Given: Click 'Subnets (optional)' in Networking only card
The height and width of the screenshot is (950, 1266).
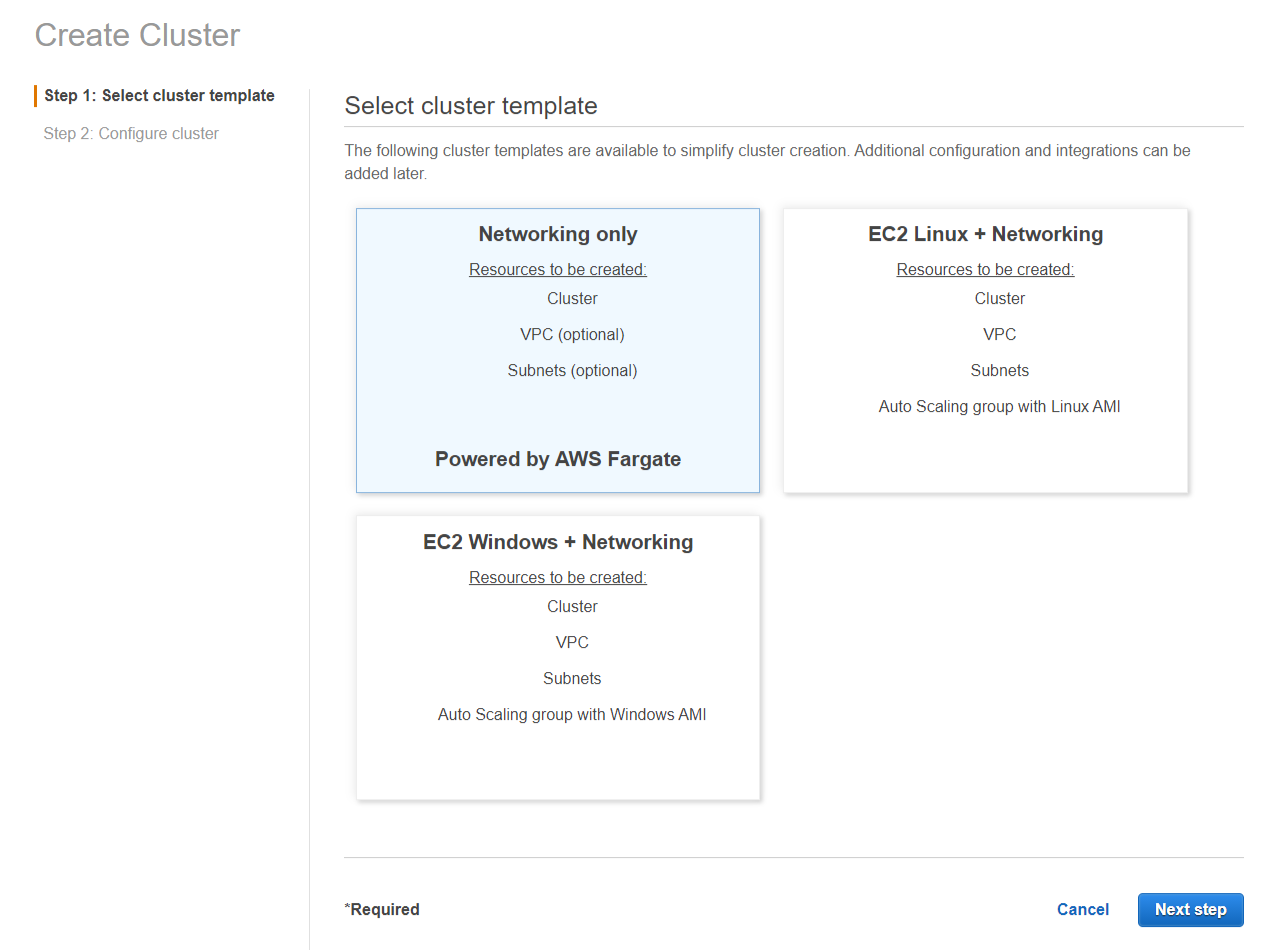Looking at the screenshot, I should [572, 371].
